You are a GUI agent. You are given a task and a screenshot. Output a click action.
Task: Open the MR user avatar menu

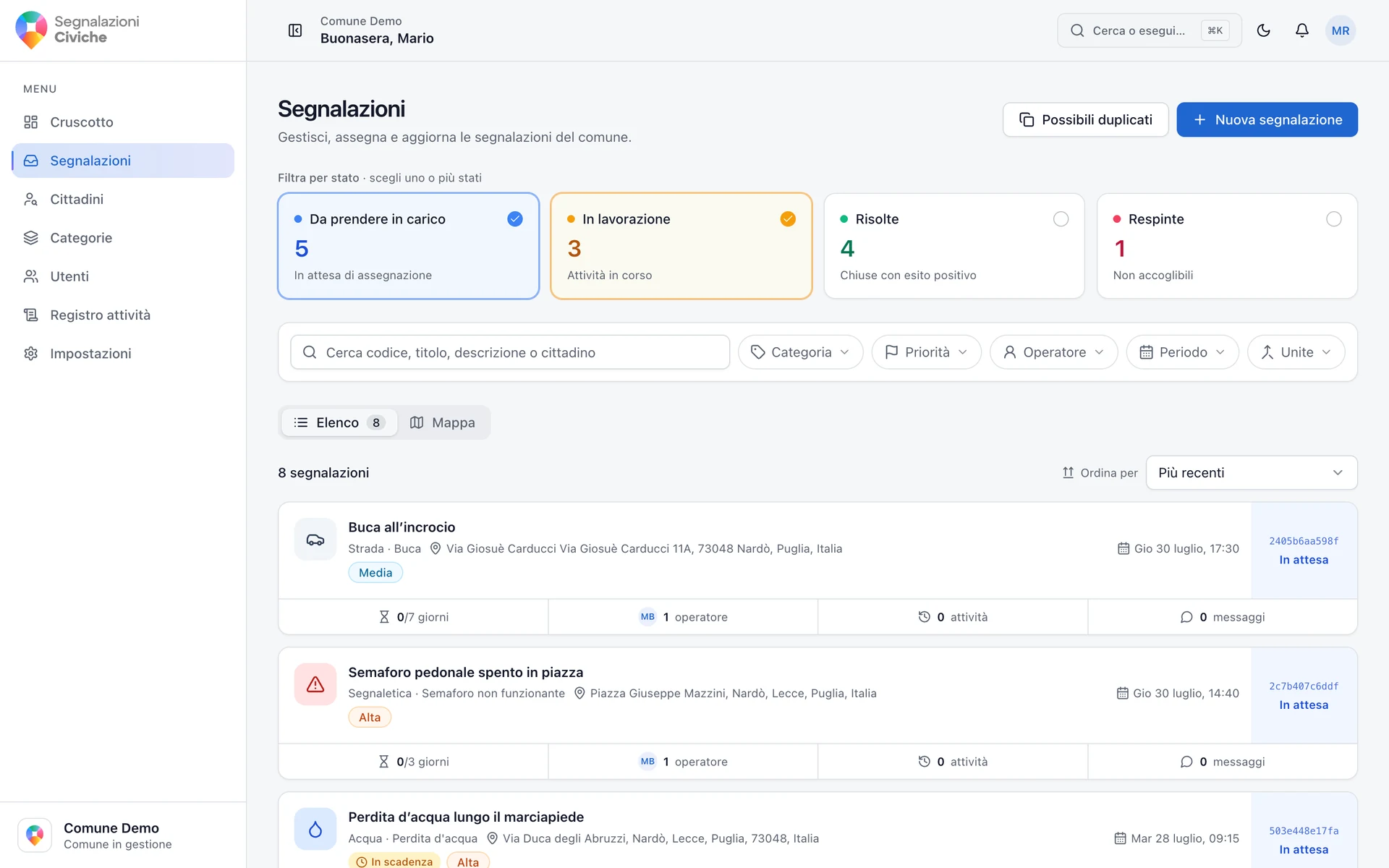[1341, 30]
